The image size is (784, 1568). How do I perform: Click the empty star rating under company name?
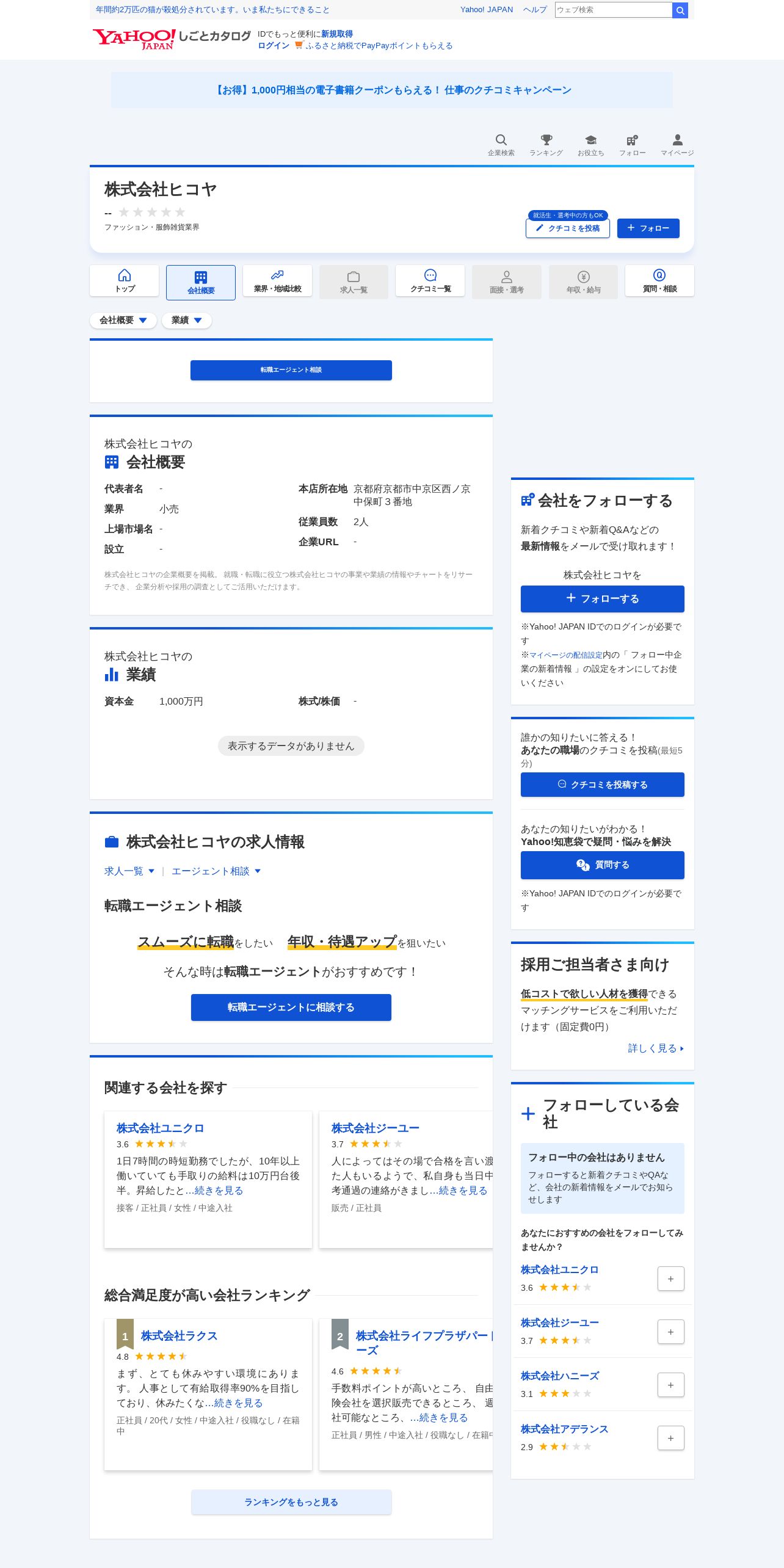click(x=152, y=212)
